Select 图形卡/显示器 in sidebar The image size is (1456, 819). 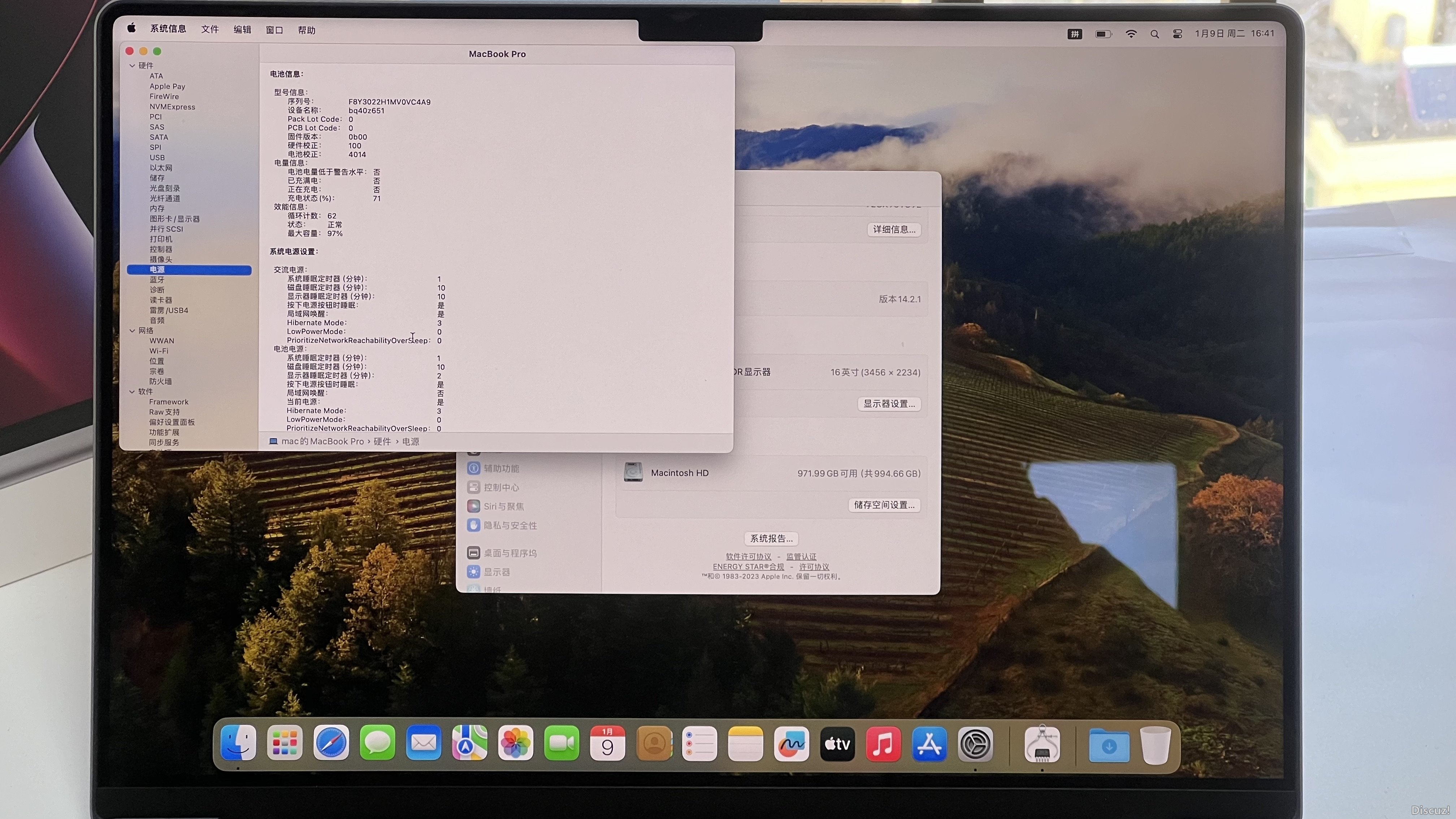175,219
